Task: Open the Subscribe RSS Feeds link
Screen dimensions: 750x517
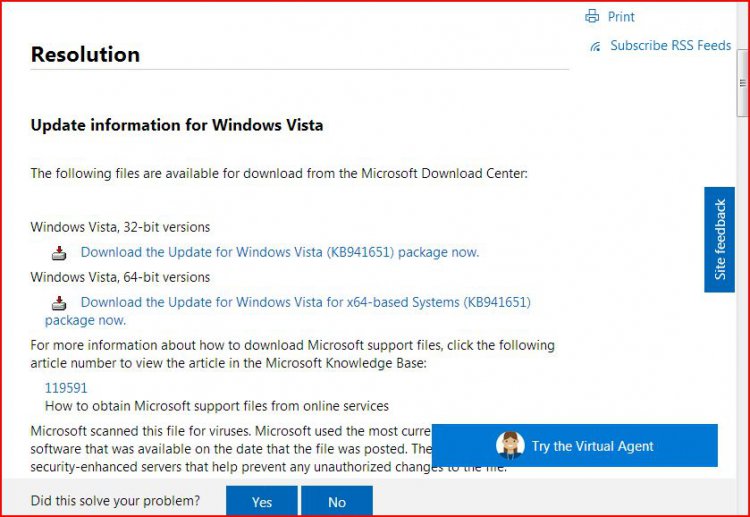Action: click(x=670, y=46)
